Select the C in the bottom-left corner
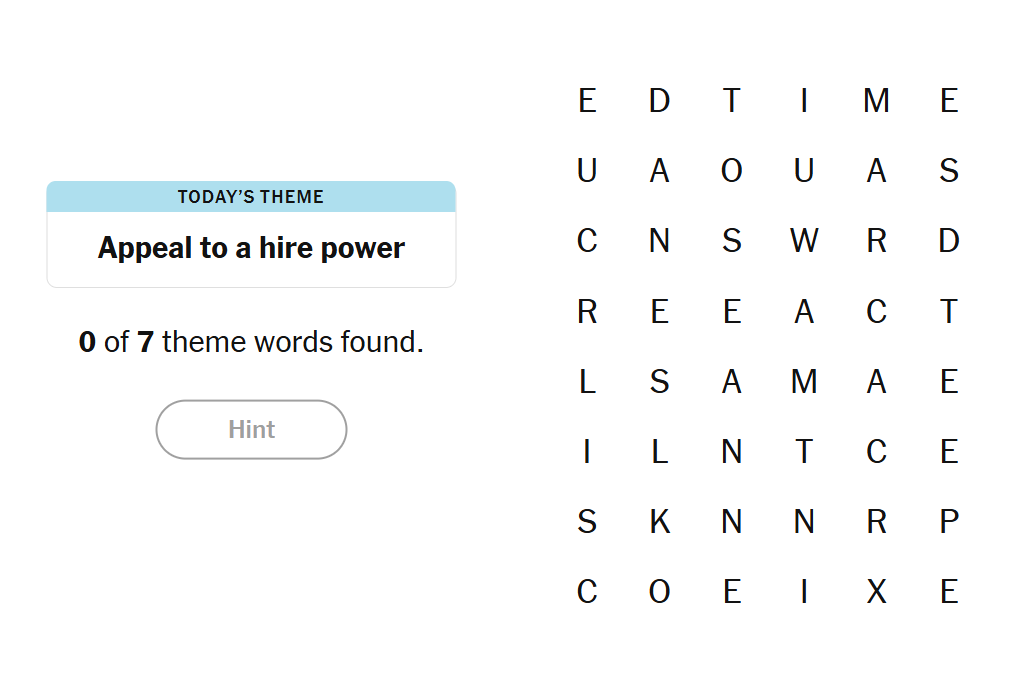Viewport: 1032px width, 689px height. [587, 592]
